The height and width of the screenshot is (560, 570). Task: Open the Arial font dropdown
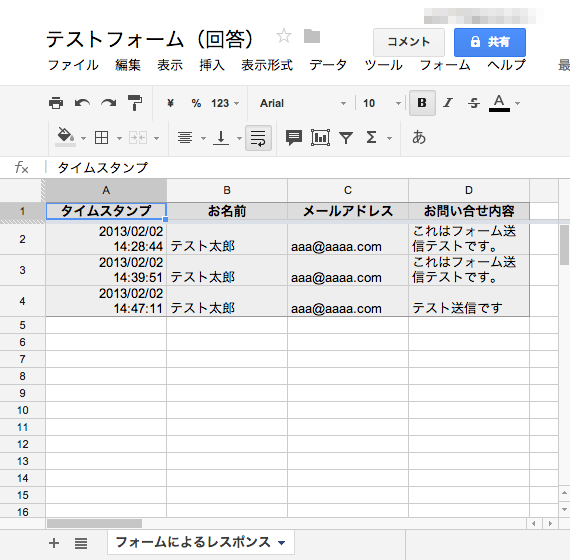point(302,103)
